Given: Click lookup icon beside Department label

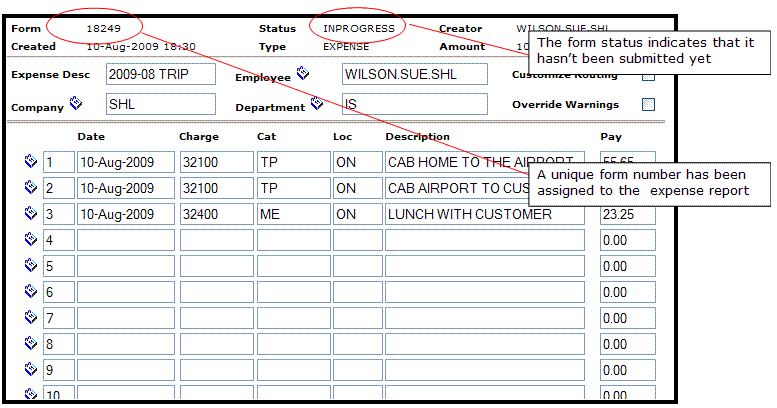Looking at the screenshot, I should pos(317,103).
